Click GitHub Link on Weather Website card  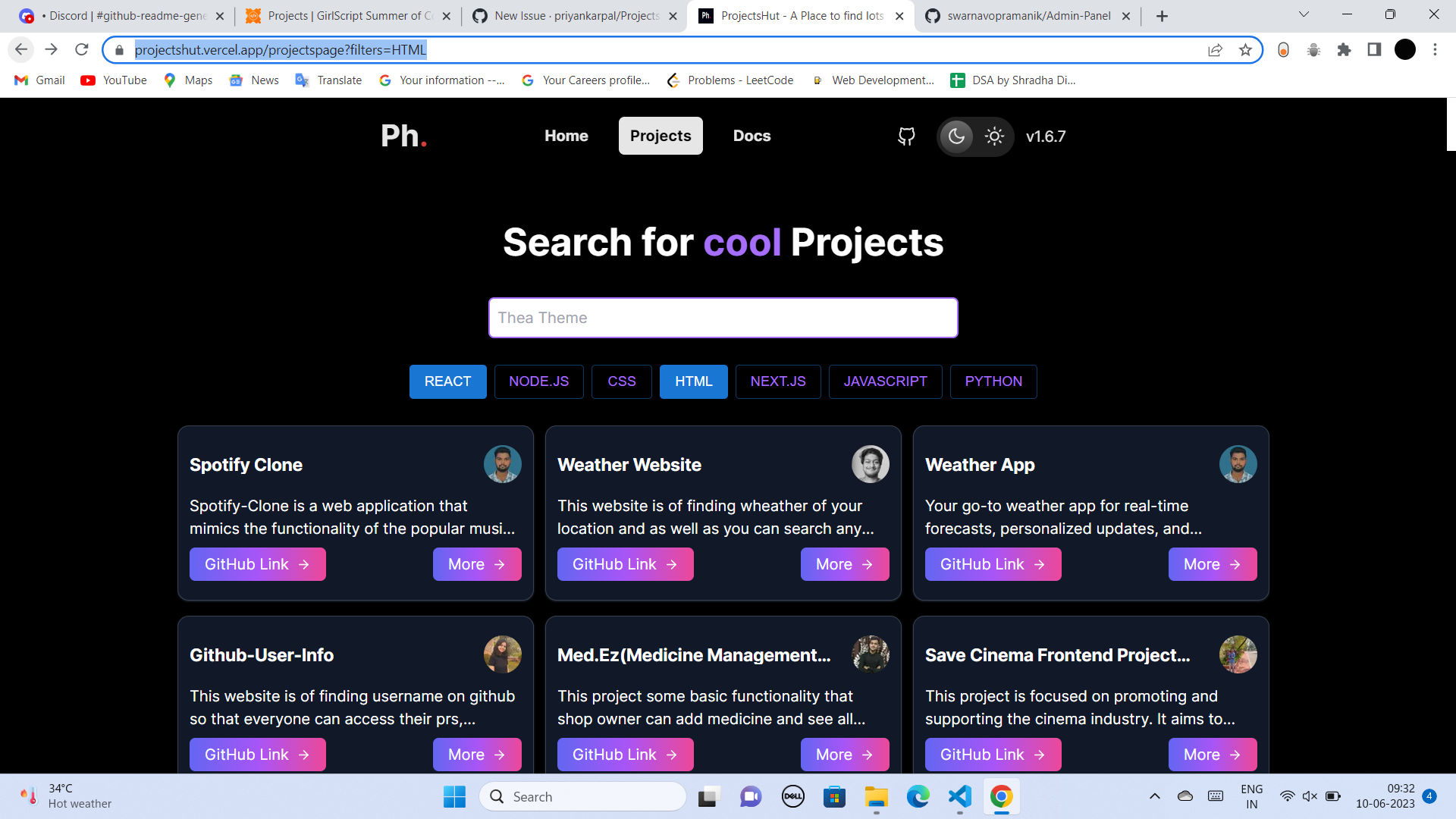625,563
